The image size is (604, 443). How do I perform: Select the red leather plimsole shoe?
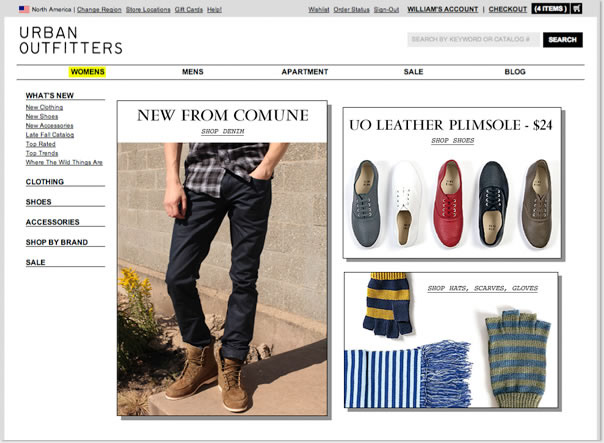click(x=448, y=203)
